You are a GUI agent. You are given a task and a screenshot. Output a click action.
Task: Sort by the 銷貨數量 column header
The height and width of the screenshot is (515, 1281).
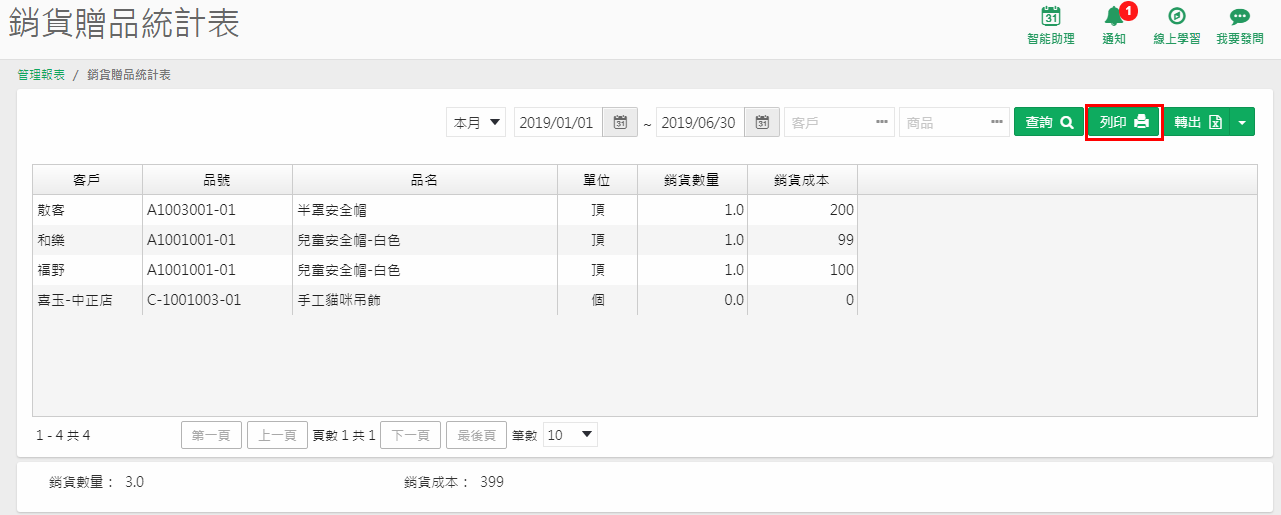click(692, 180)
